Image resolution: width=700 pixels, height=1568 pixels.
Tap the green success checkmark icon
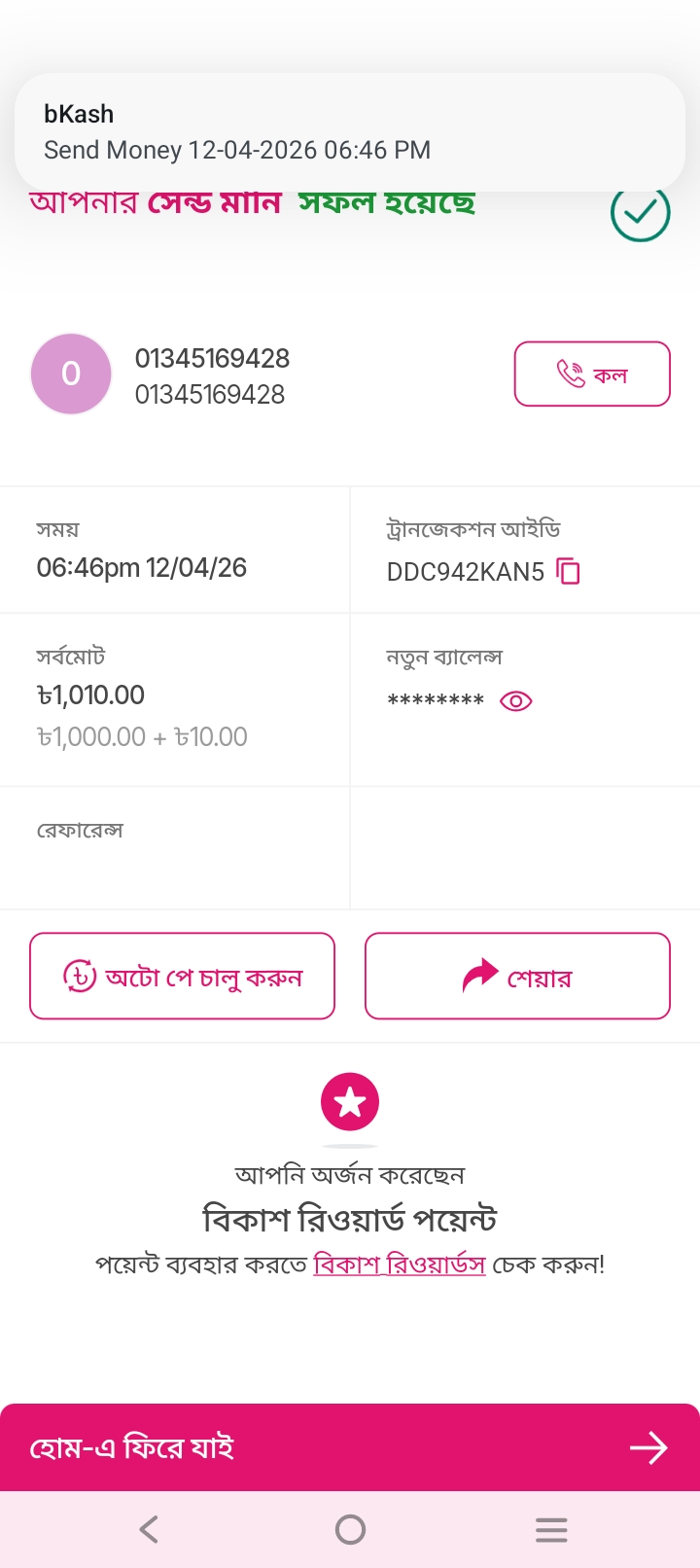tap(640, 212)
